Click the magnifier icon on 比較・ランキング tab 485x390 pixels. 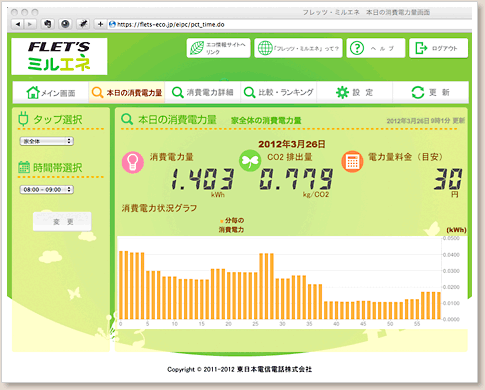pos(249,92)
